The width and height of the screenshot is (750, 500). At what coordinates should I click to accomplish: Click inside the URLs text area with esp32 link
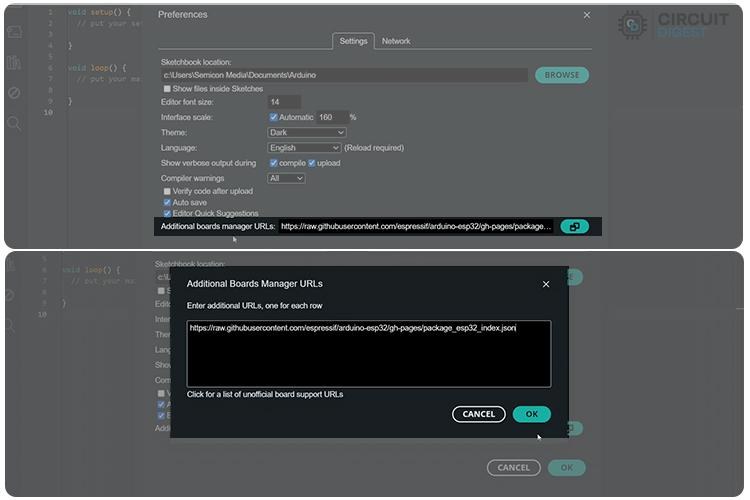click(x=369, y=354)
